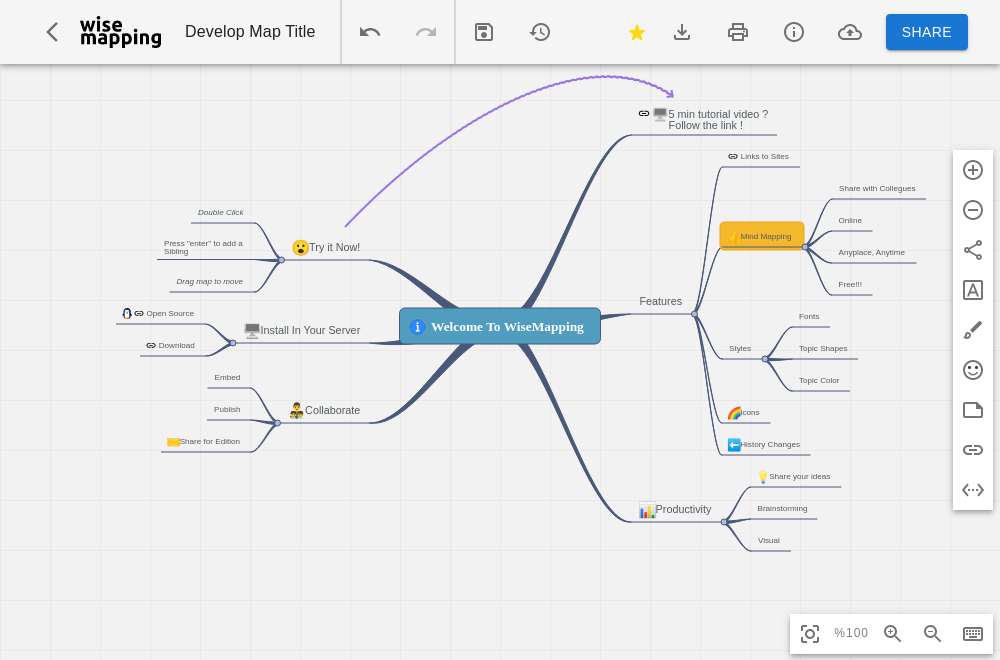Select the 'Publish' subtopic
The image size is (1000, 660).
(x=227, y=409)
